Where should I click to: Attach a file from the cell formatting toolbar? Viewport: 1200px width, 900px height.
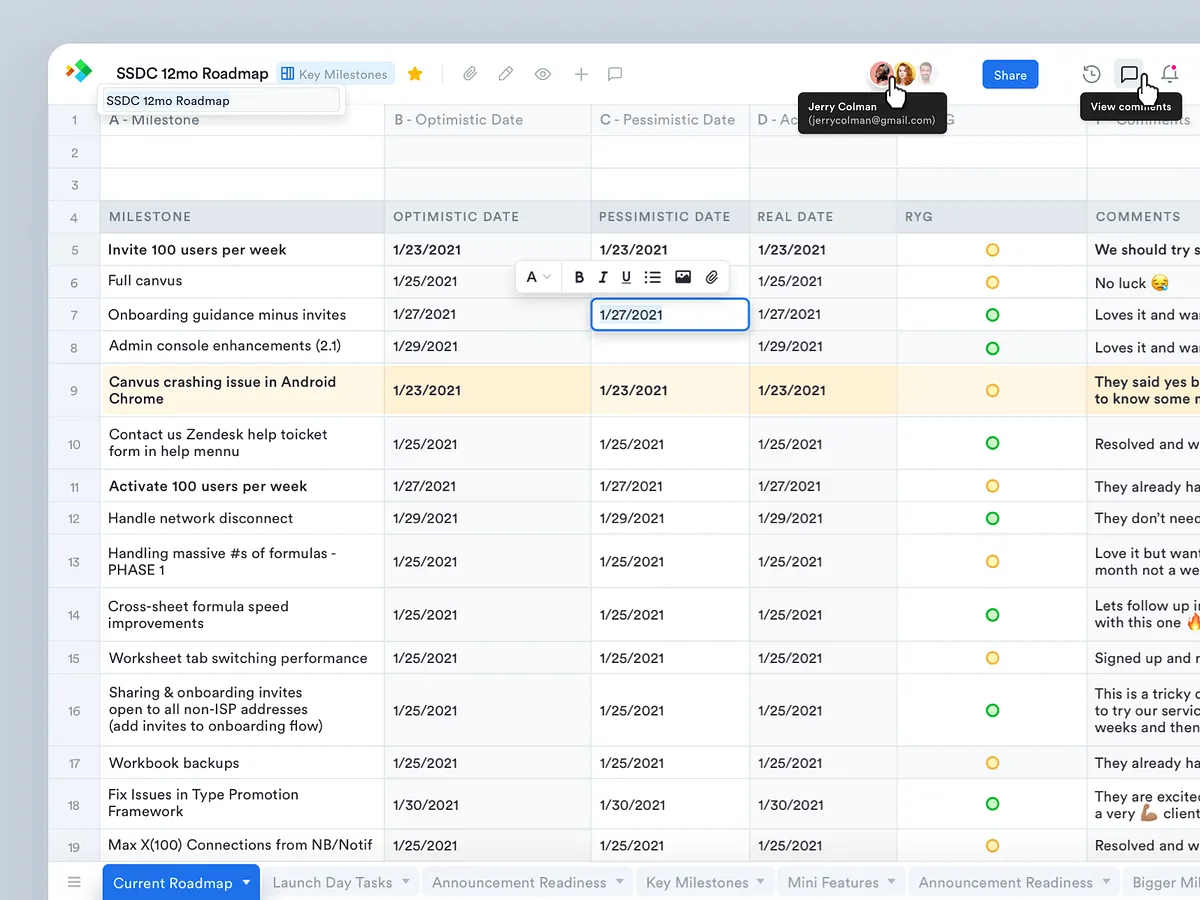point(712,277)
